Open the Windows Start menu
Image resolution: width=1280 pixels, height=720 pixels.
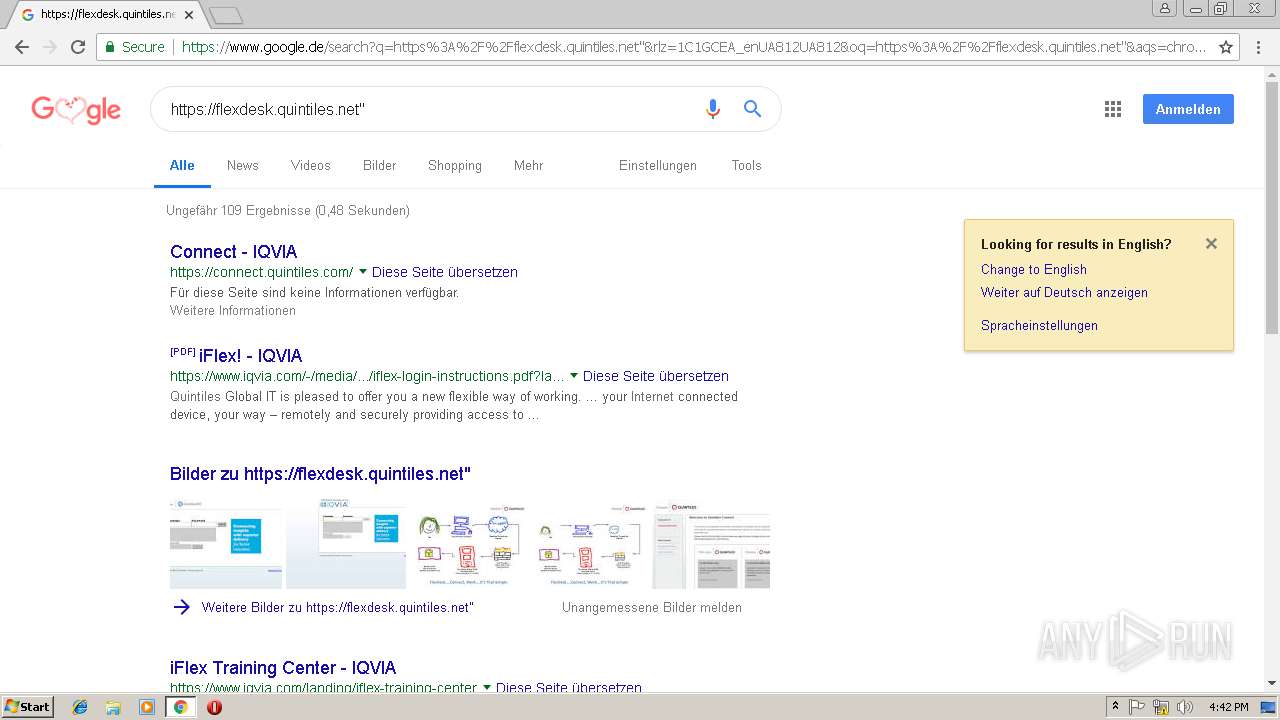pyautogui.click(x=27, y=707)
